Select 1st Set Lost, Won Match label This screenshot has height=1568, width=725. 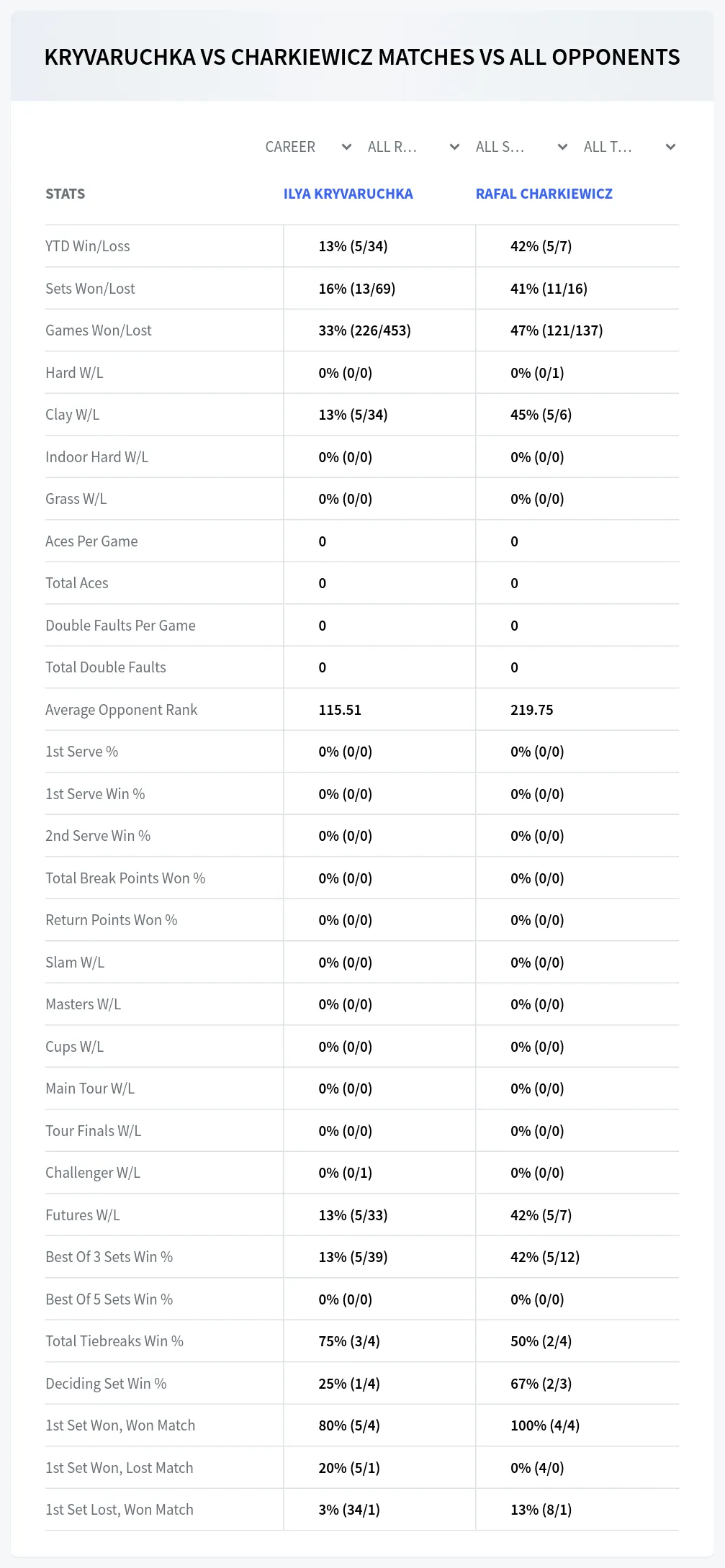pos(120,1510)
